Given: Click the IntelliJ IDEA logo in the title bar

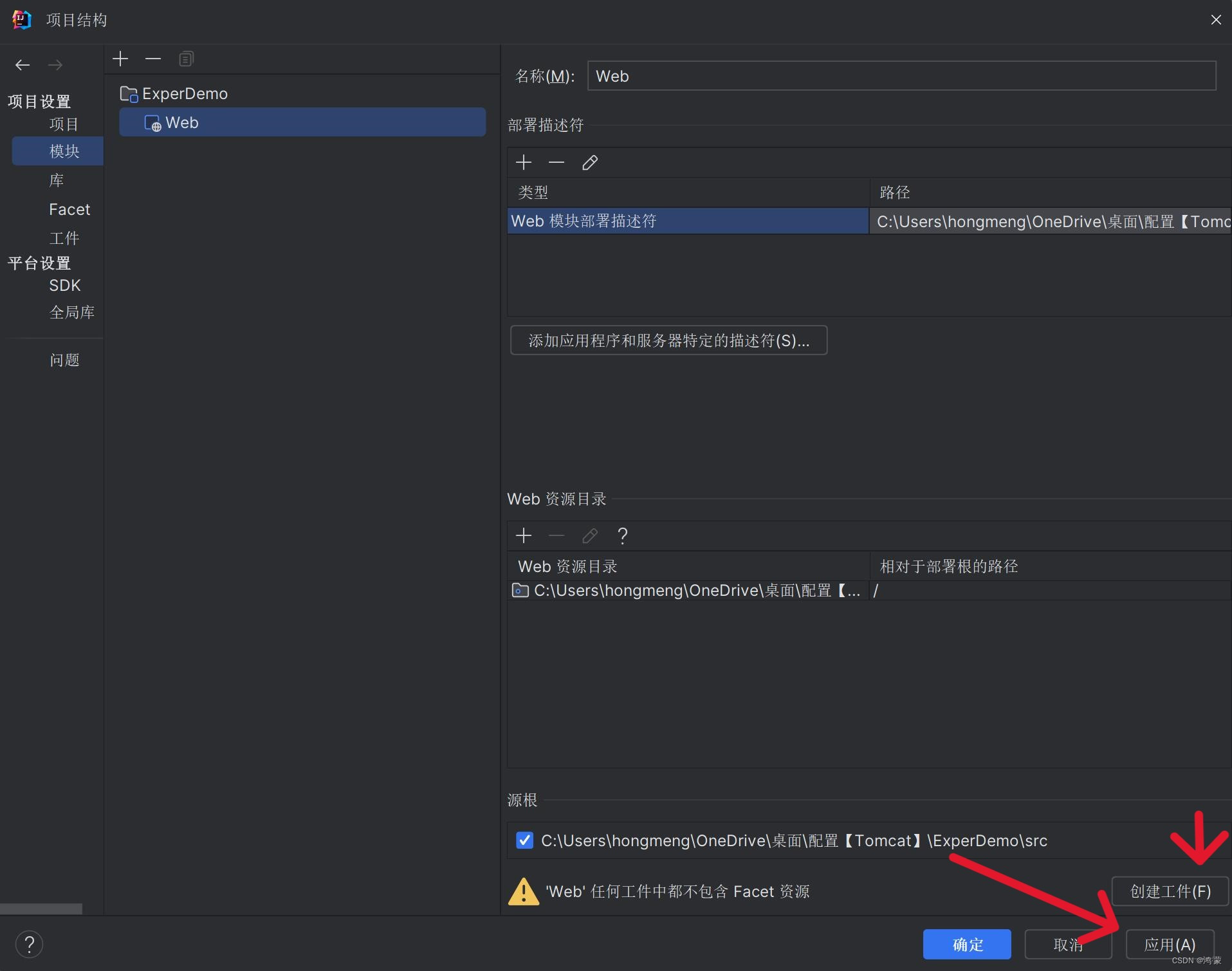Looking at the screenshot, I should tap(22, 20).
